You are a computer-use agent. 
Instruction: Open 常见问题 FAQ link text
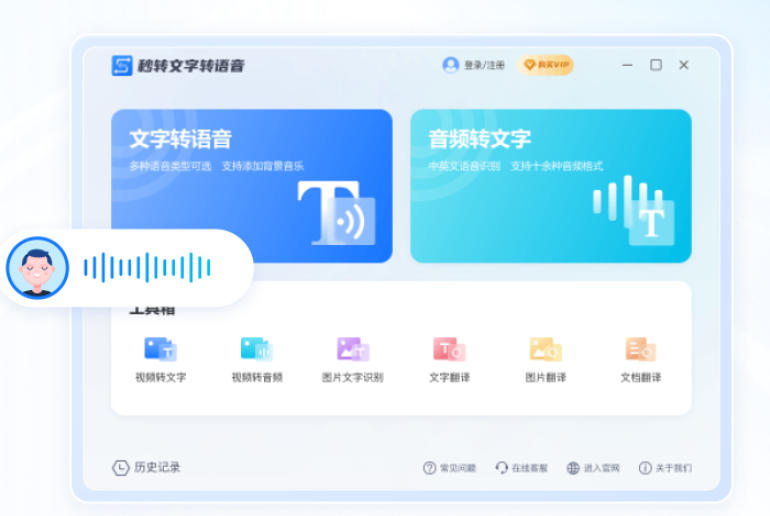458,468
